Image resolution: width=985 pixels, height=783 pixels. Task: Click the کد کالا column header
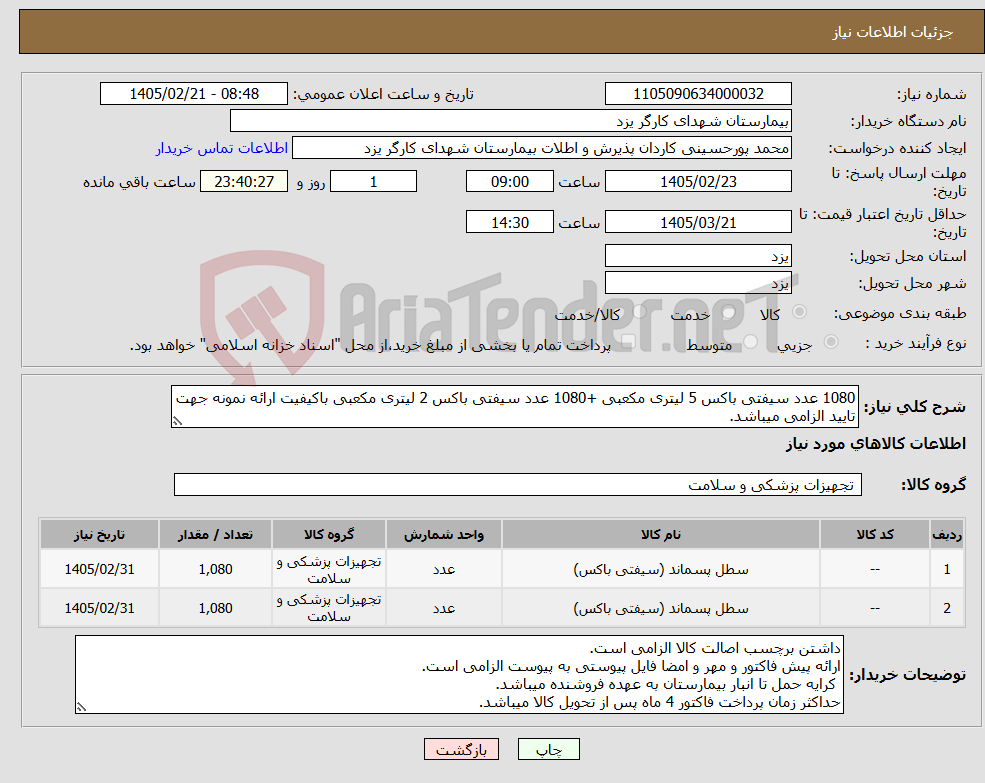click(x=874, y=534)
